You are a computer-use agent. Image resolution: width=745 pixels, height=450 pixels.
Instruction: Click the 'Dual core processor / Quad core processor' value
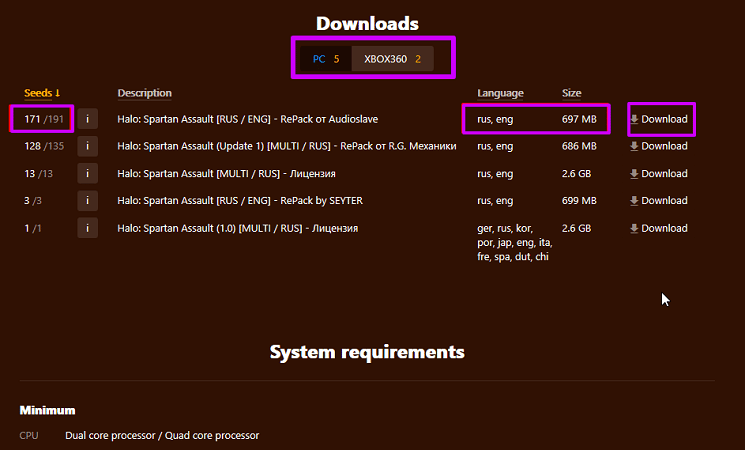(162, 436)
